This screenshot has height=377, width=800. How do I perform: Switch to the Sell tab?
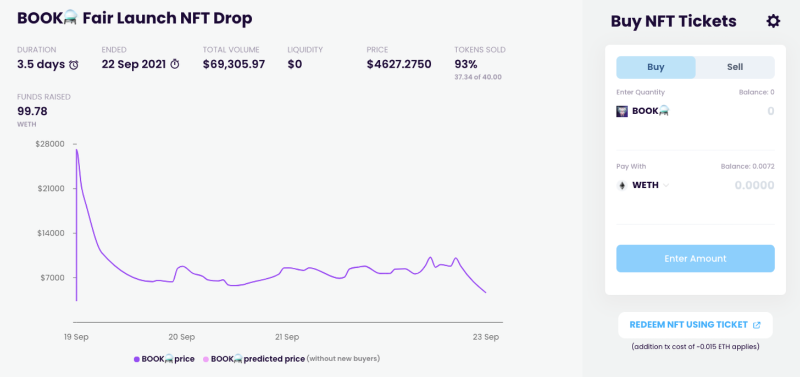[x=735, y=67]
